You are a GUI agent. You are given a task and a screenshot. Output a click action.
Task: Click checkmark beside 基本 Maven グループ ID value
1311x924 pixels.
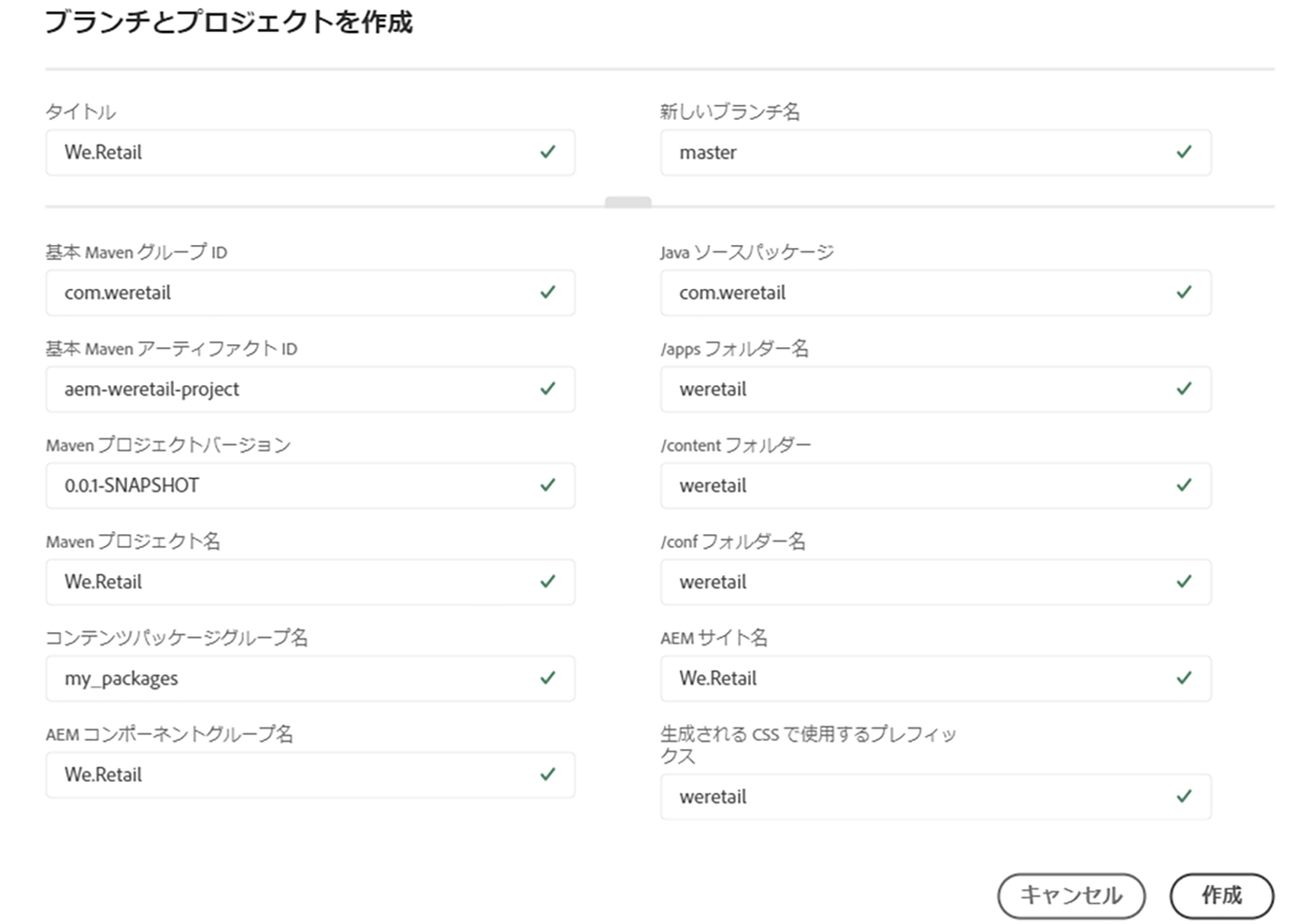548,292
